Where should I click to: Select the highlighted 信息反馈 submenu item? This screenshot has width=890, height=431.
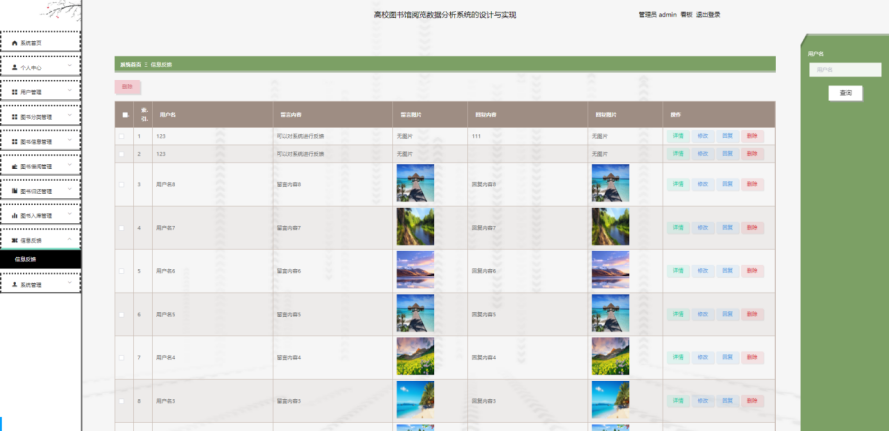(x=40, y=259)
